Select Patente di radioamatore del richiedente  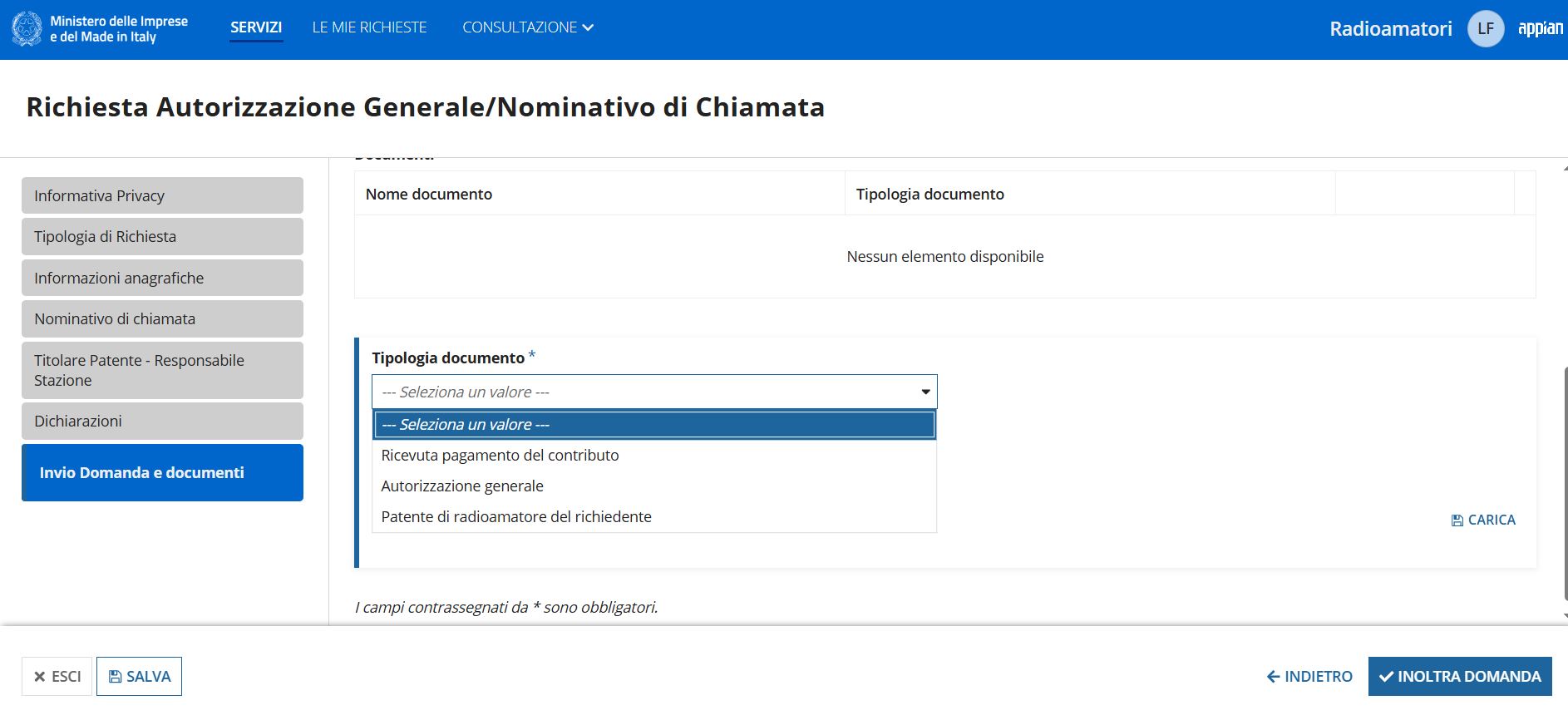654,516
